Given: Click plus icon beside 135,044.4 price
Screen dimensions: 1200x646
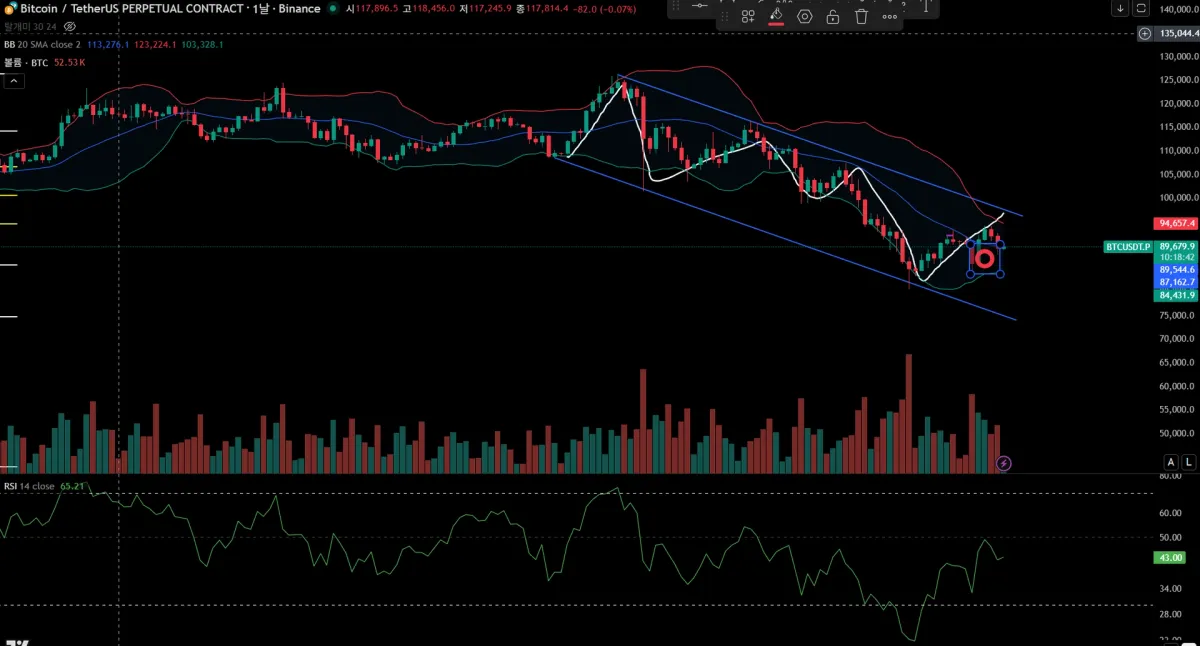Looking at the screenshot, I should click(x=1145, y=33).
